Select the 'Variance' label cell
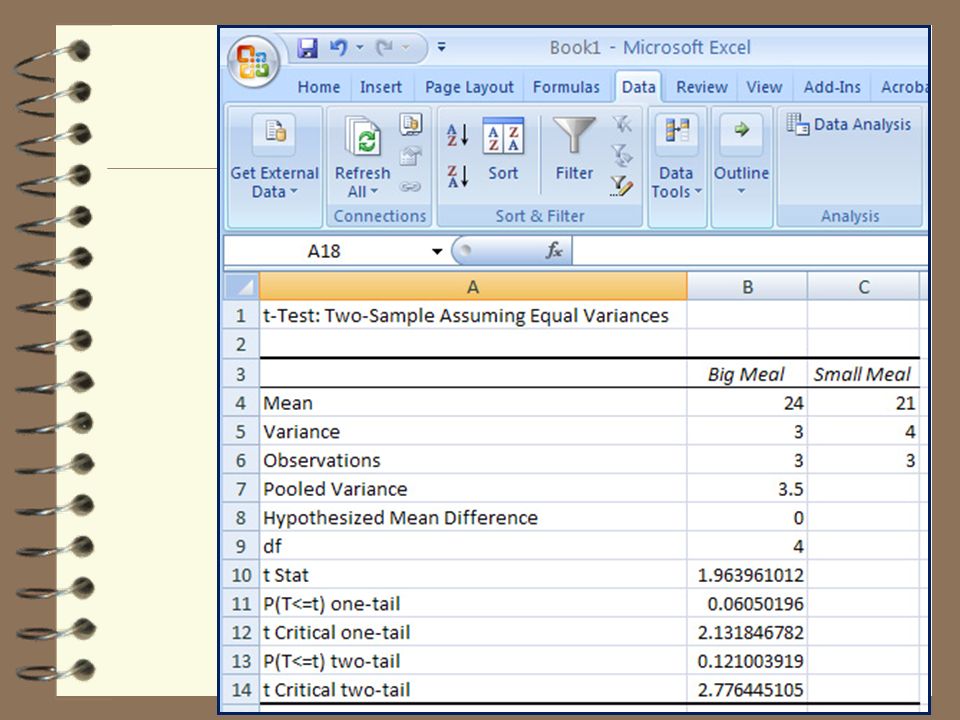 coord(473,432)
